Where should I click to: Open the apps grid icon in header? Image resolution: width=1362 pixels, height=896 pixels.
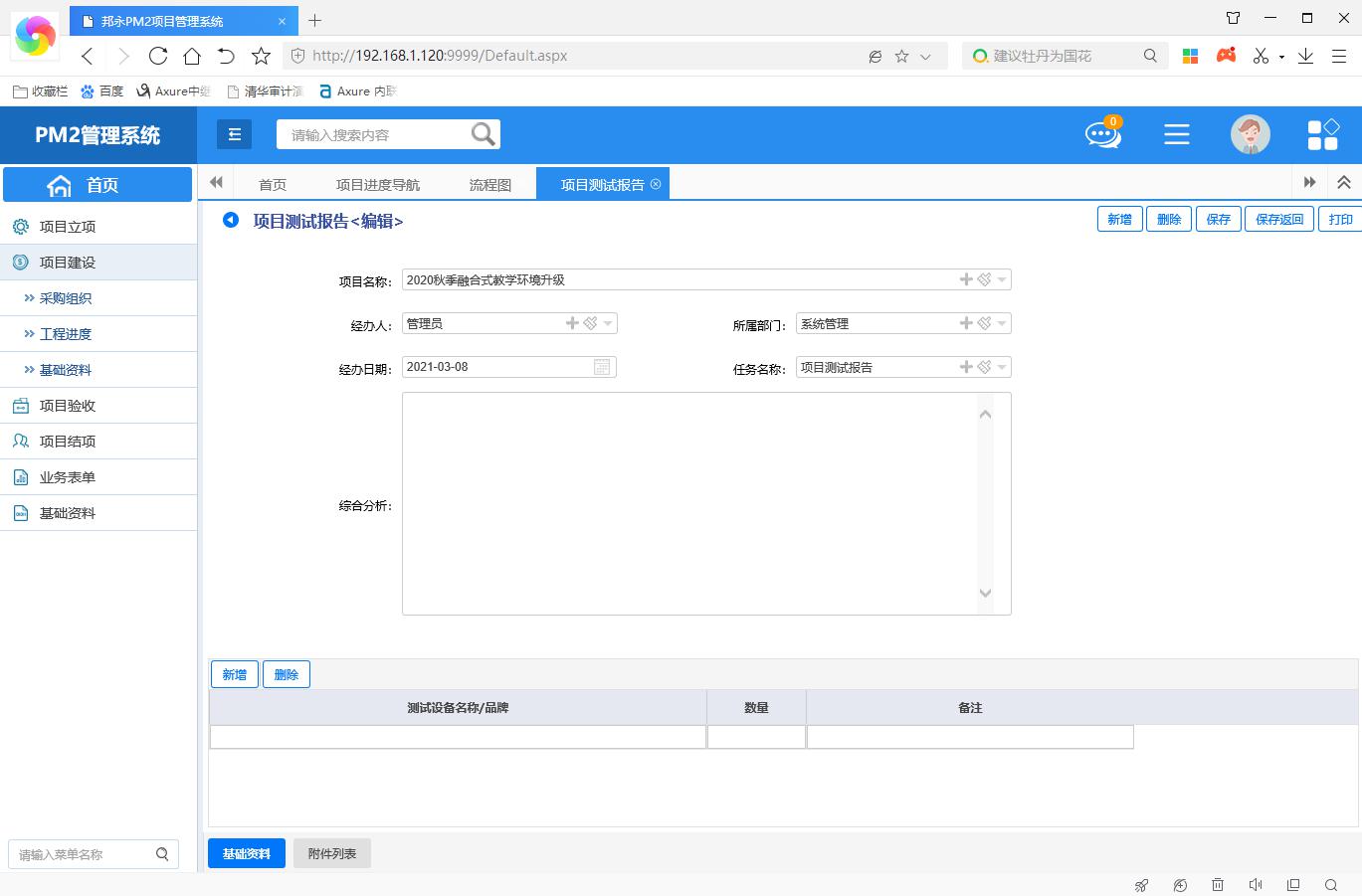[1322, 134]
